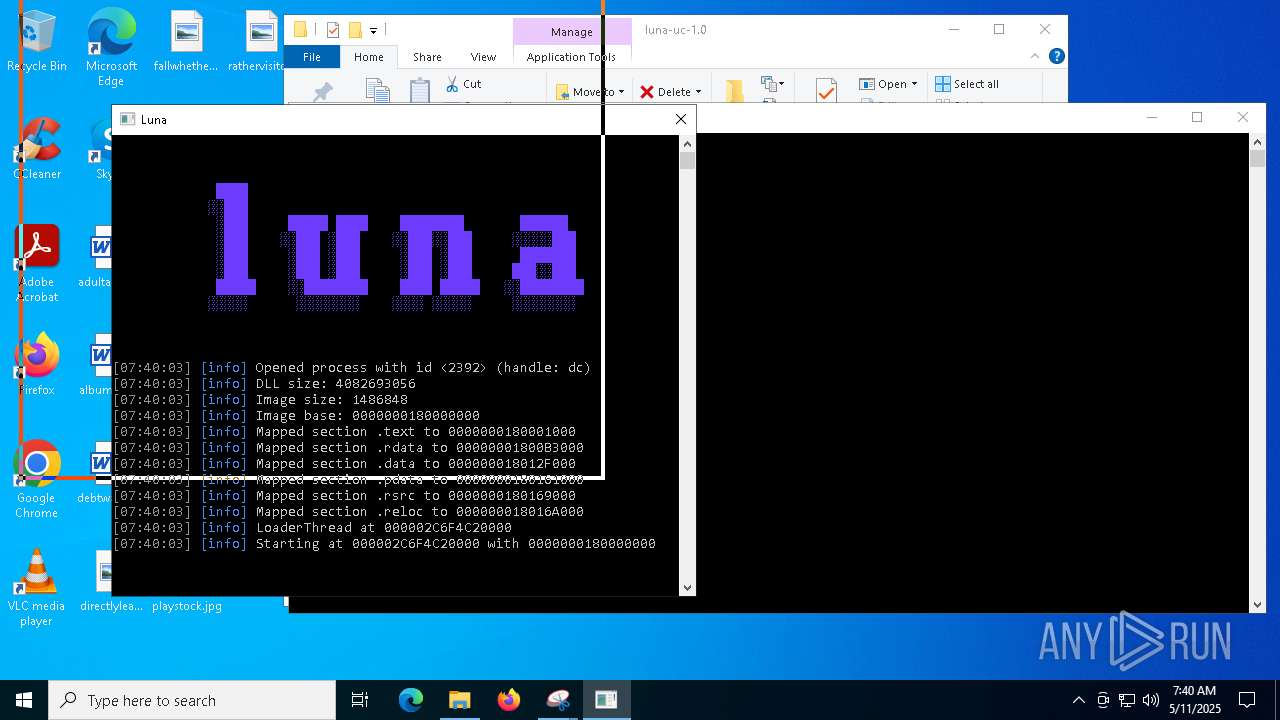Open Firefox from the taskbar

(x=508, y=700)
